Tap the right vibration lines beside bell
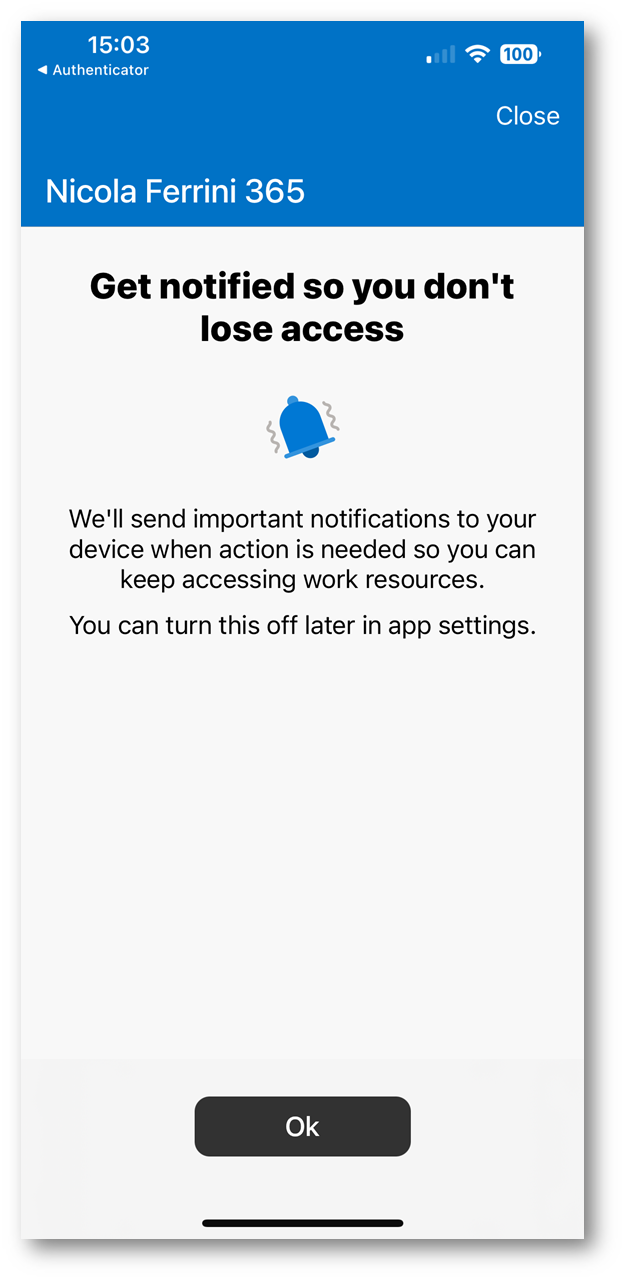Screen dimensions: 626x1281 pos(331,416)
